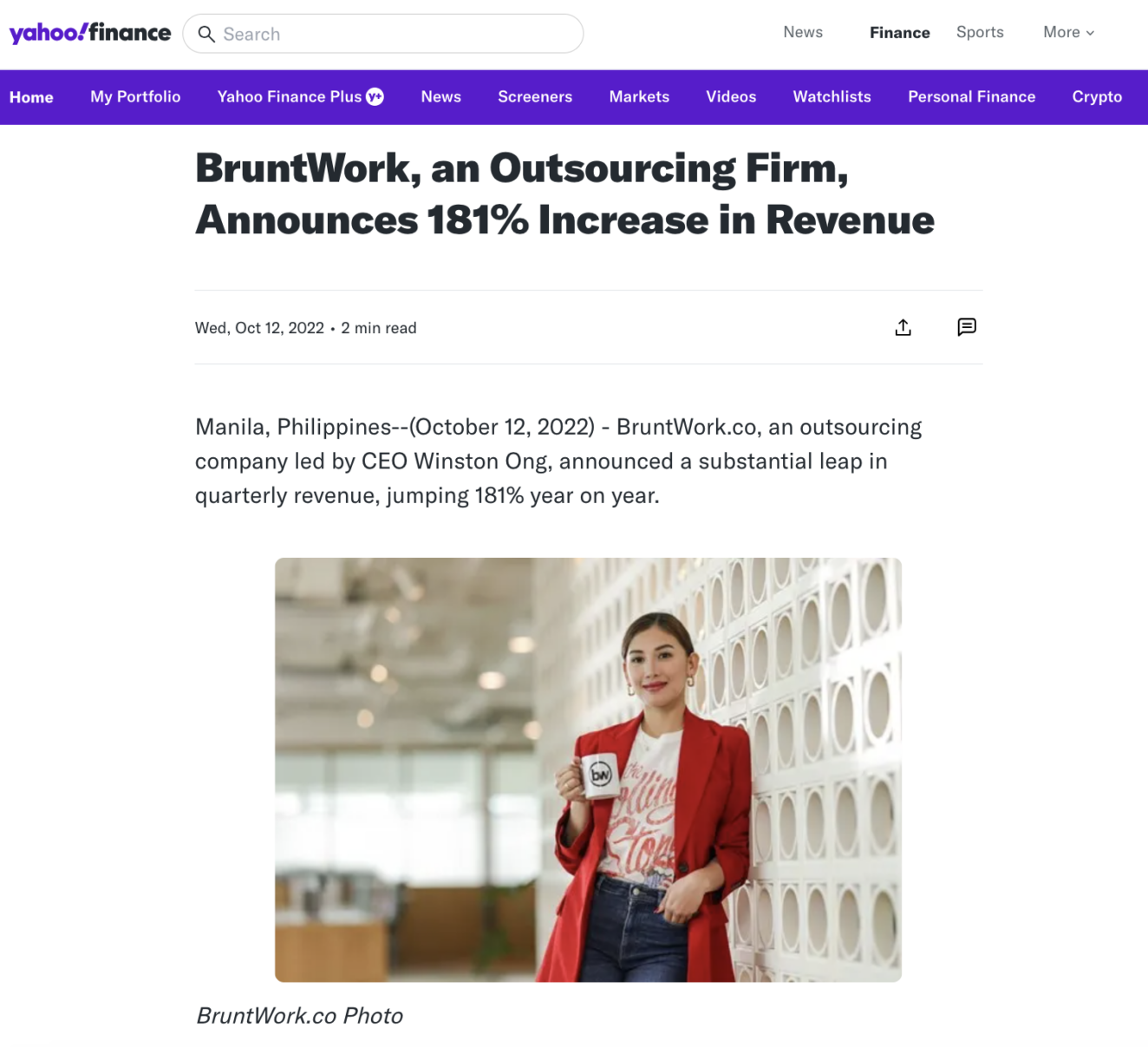Click the share article icon

(x=903, y=327)
